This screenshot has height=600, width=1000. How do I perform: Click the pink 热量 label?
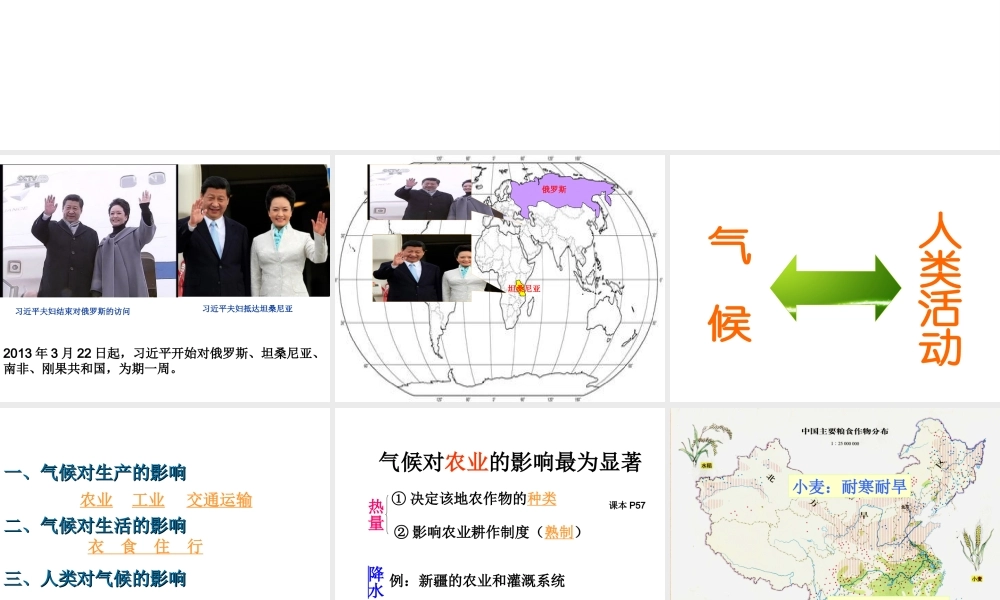point(376,515)
